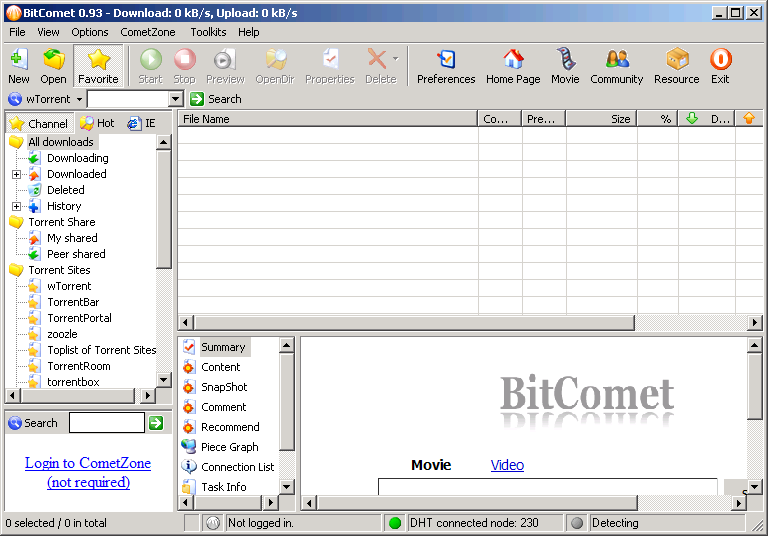
Task: Click the New torrent toolbar icon
Action: [x=18, y=66]
